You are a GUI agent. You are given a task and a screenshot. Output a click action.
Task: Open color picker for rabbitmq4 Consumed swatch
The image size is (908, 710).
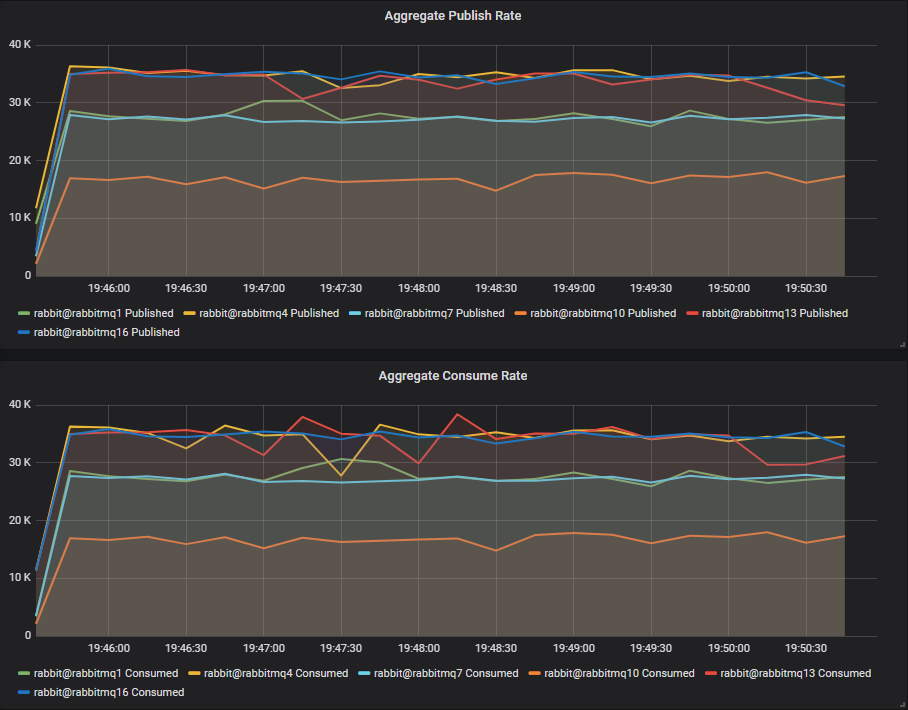(x=195, y=674)
